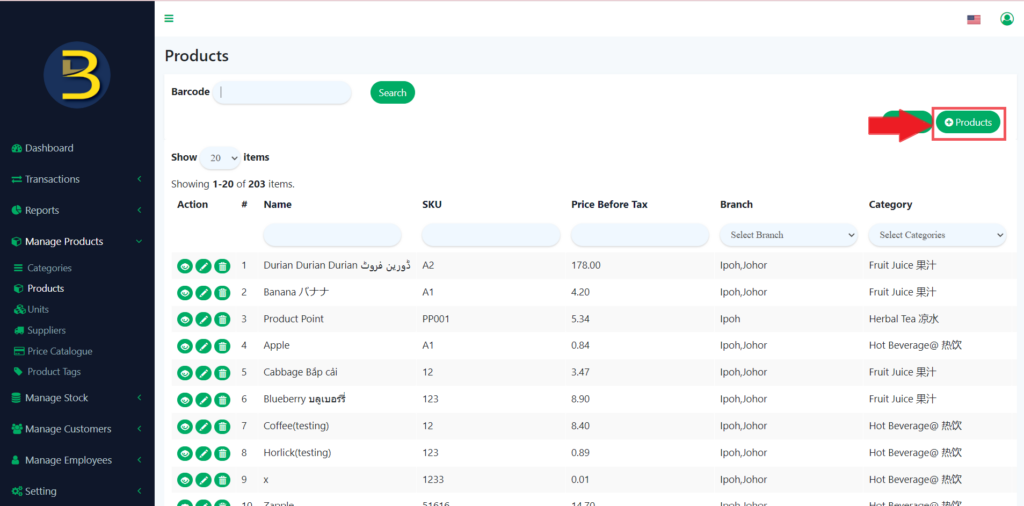Click into the Barcode input field
The image size is (1024, 506).
pyautogui.click(x=282, y=92)
